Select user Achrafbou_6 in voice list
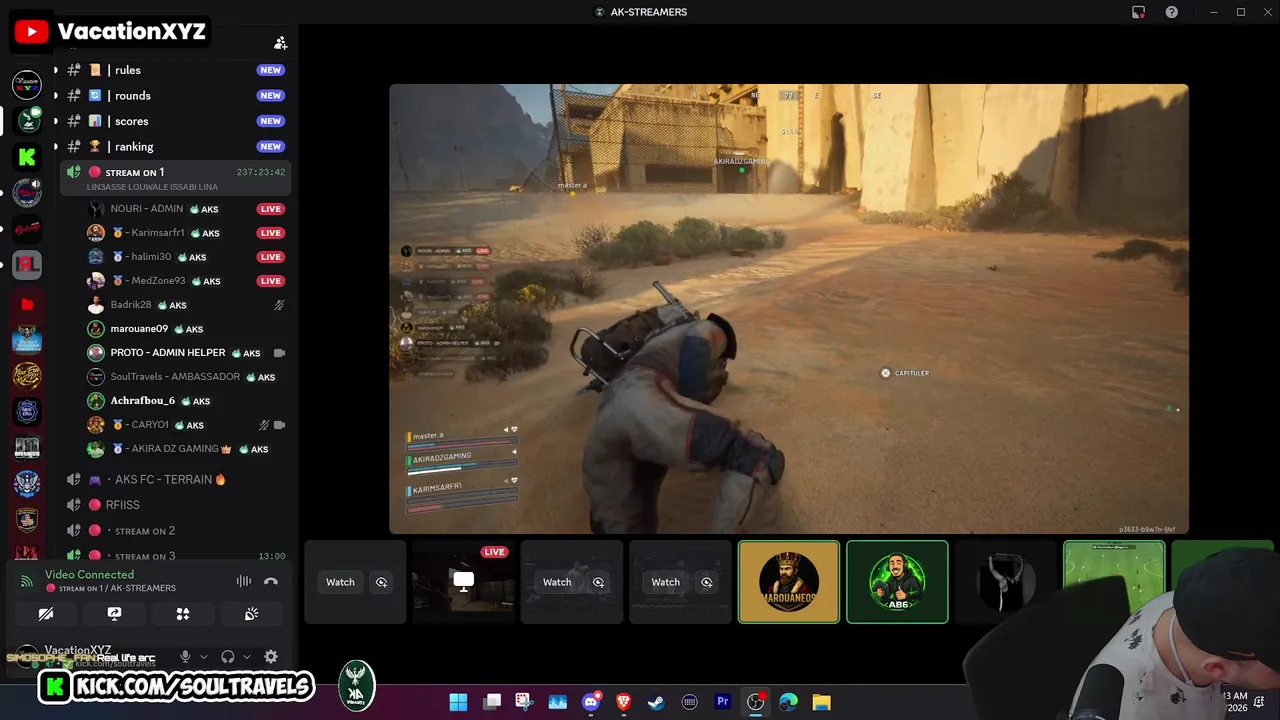 pyautogui.click(x=187, y=401)
